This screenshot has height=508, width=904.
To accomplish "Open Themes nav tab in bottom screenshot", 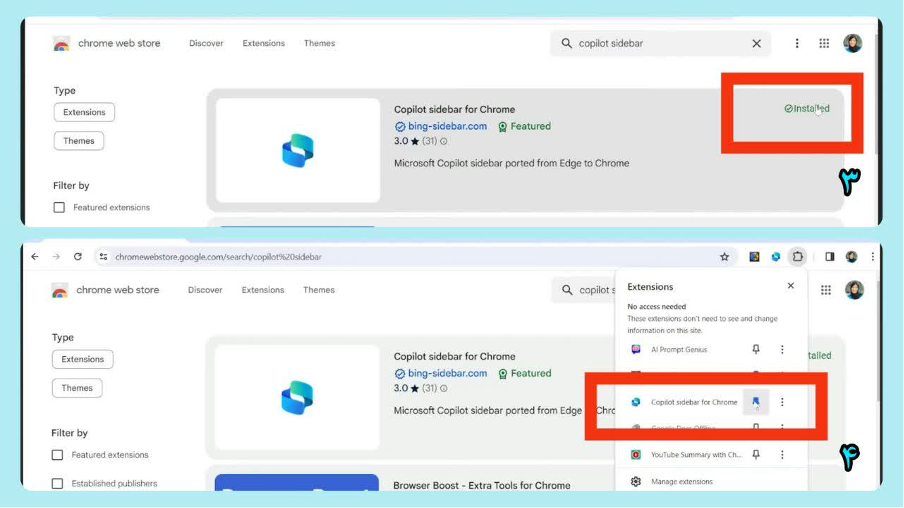I will (x=319, y=290).
